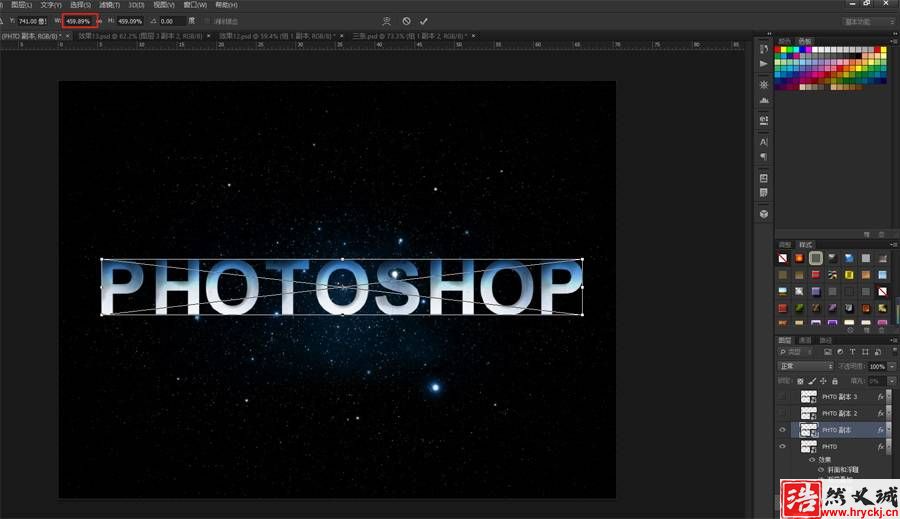Open the Layer Comps panel icon
The width and height of the screenshot is (900, 519).
click(x=763, y=178)
